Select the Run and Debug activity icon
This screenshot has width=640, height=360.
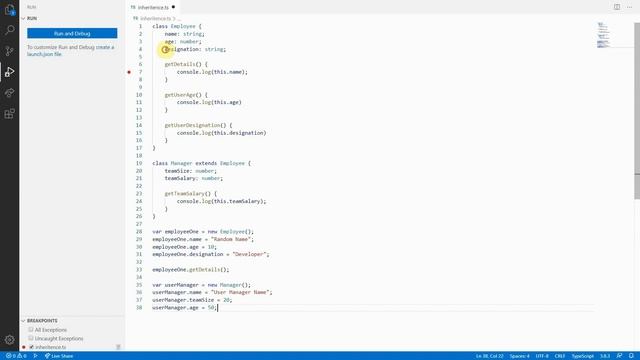(x=9, y=72)
